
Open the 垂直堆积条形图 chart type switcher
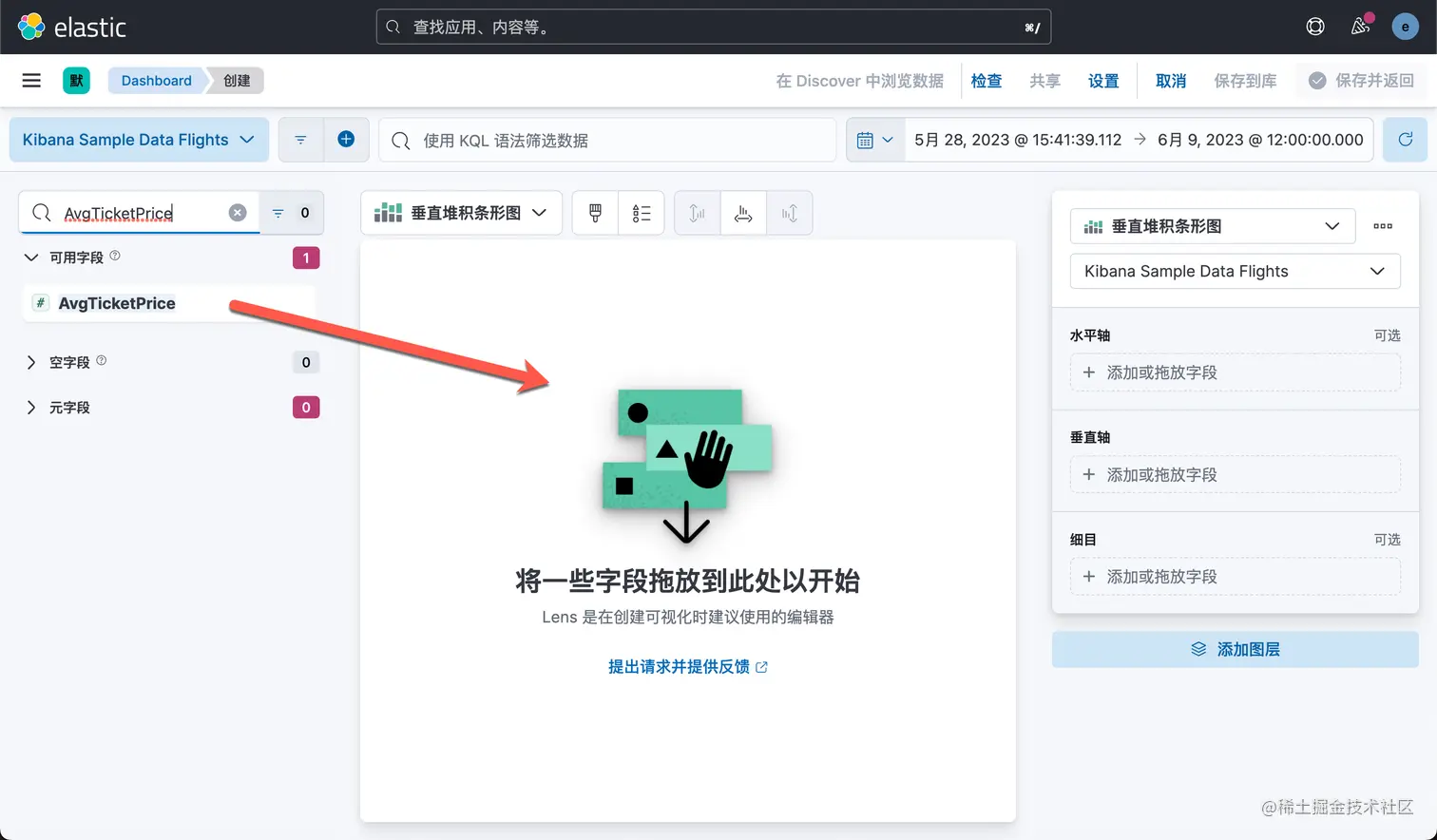click(x=461, y=213)
